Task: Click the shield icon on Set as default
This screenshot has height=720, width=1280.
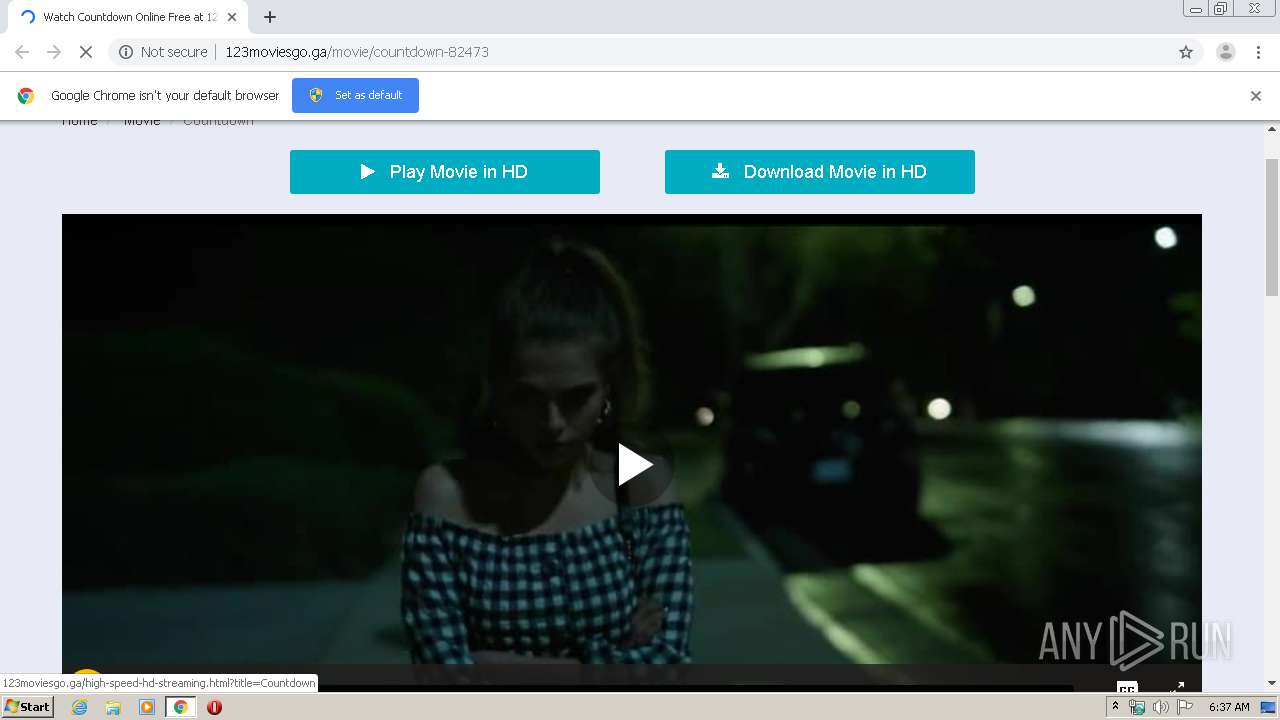Action: pos(316,95)
